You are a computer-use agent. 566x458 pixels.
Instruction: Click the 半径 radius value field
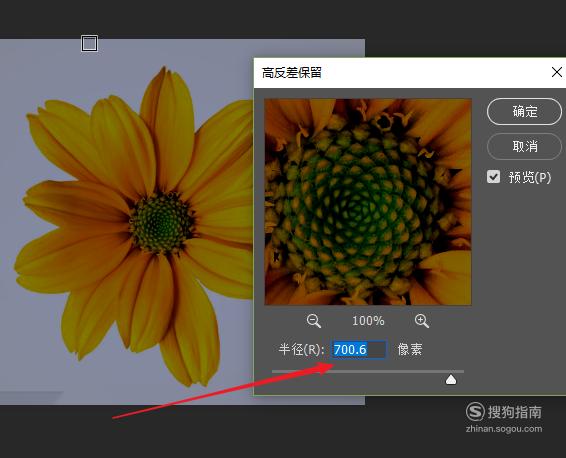[x=358, y=349]
